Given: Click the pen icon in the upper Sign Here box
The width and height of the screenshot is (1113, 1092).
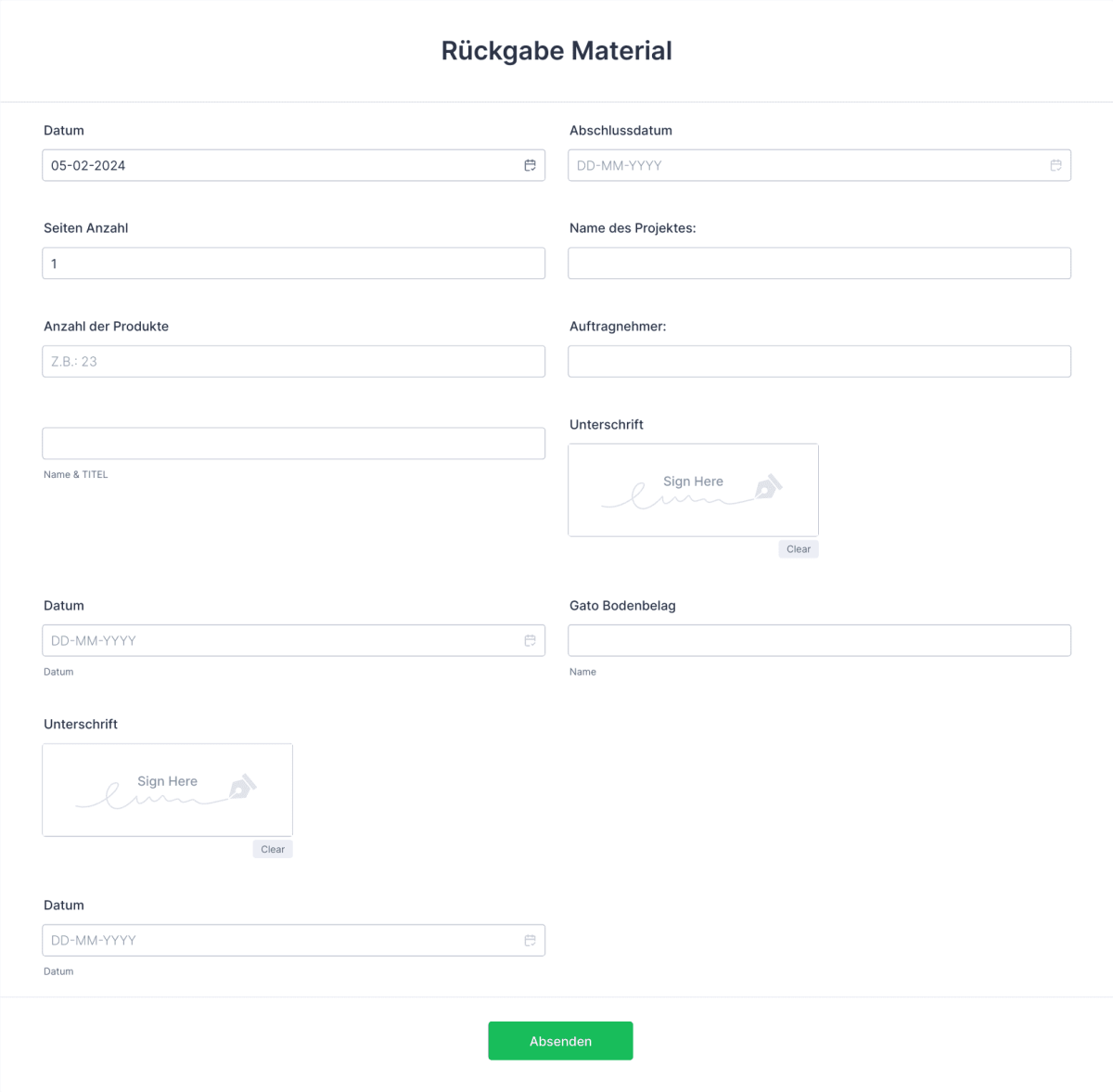Looking at the screenshot, I should (x=768, y=487).
